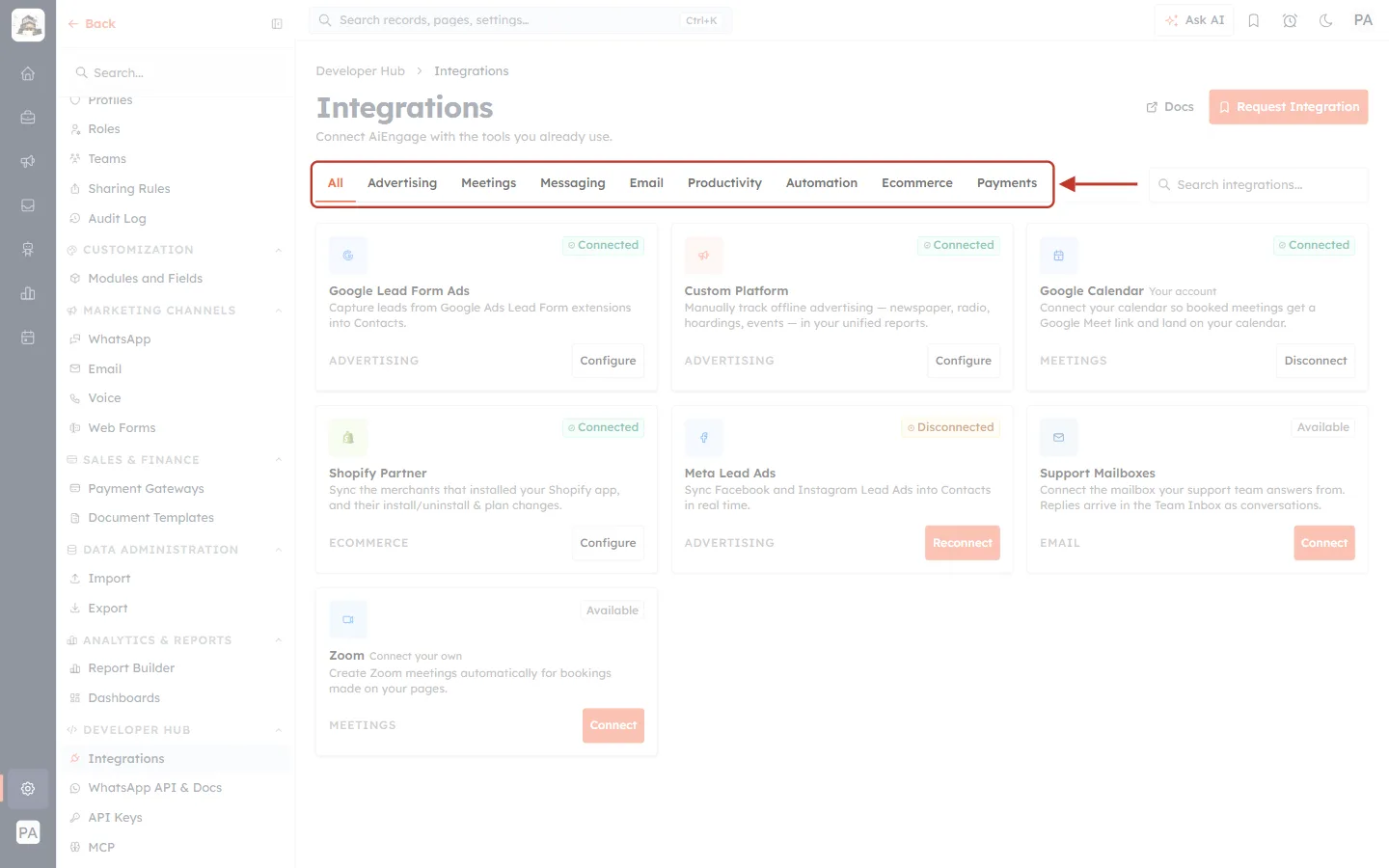Viewport: 1389px width, 868px height.
Task: Open API Keys in sidebar
Action: coord(115,818)
